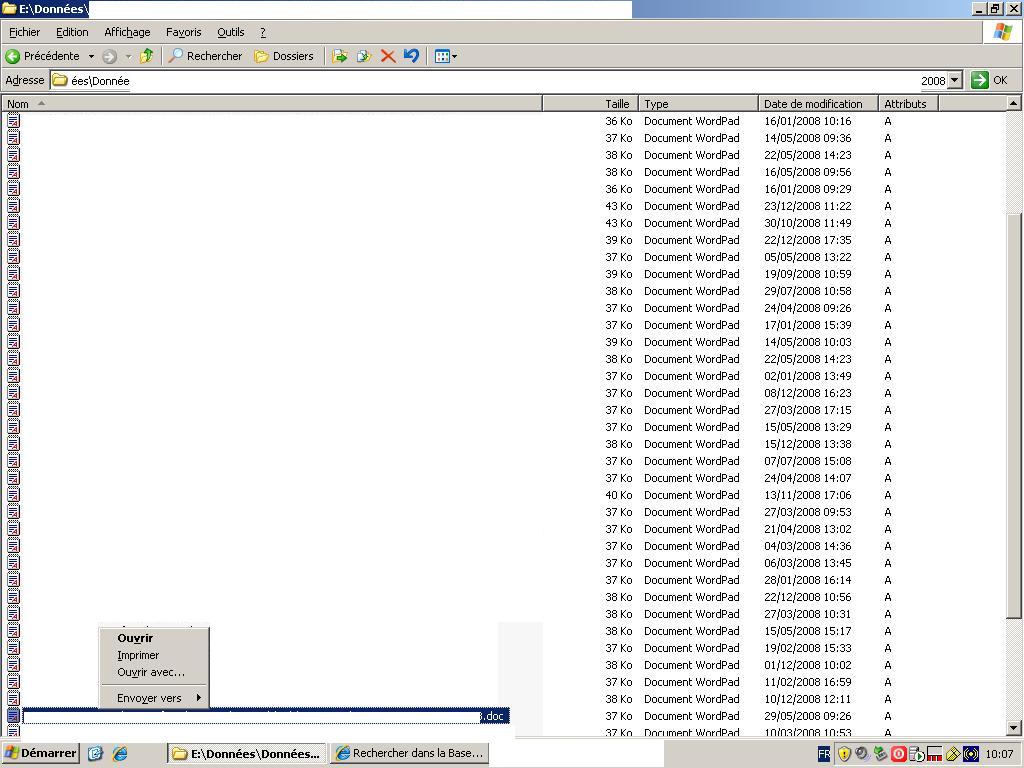Viewport: 1024px width, 768px height.
Task: Go up one folder level
Action: pos(147,56)
